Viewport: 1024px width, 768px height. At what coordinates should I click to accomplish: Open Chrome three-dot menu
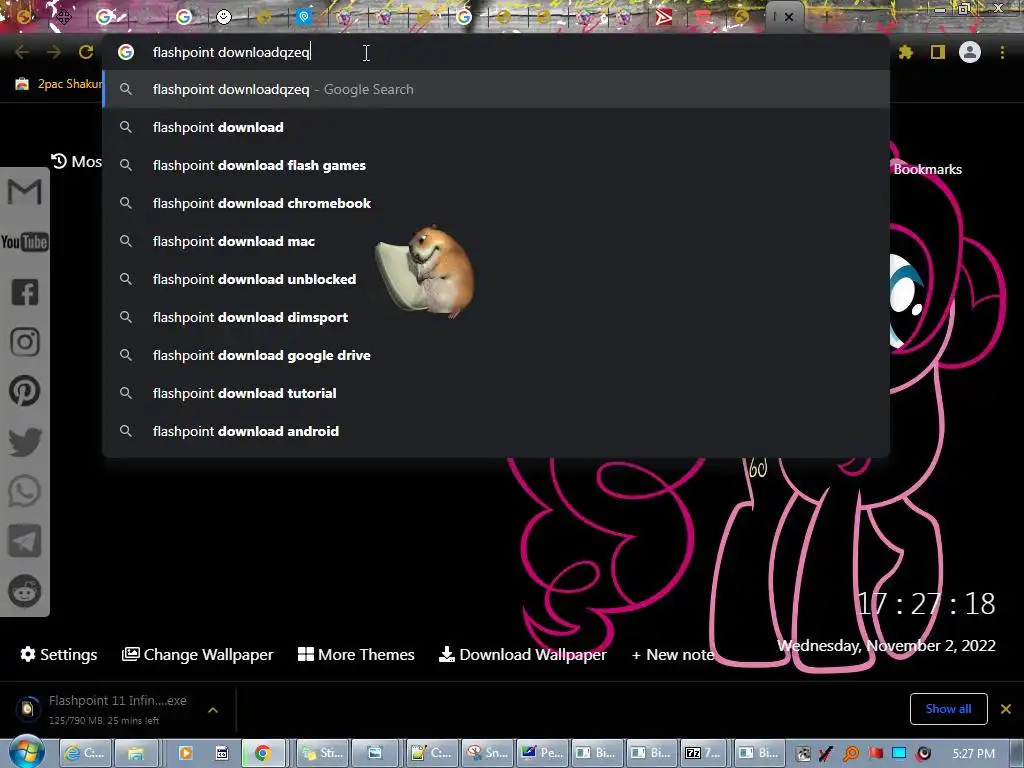click(1002, 52)
